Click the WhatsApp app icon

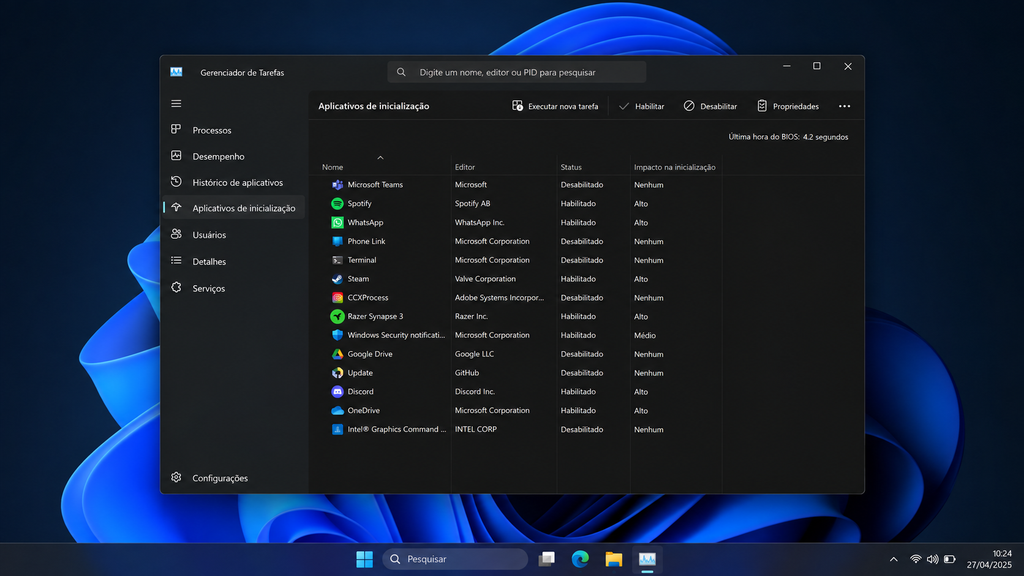point(337,223)
